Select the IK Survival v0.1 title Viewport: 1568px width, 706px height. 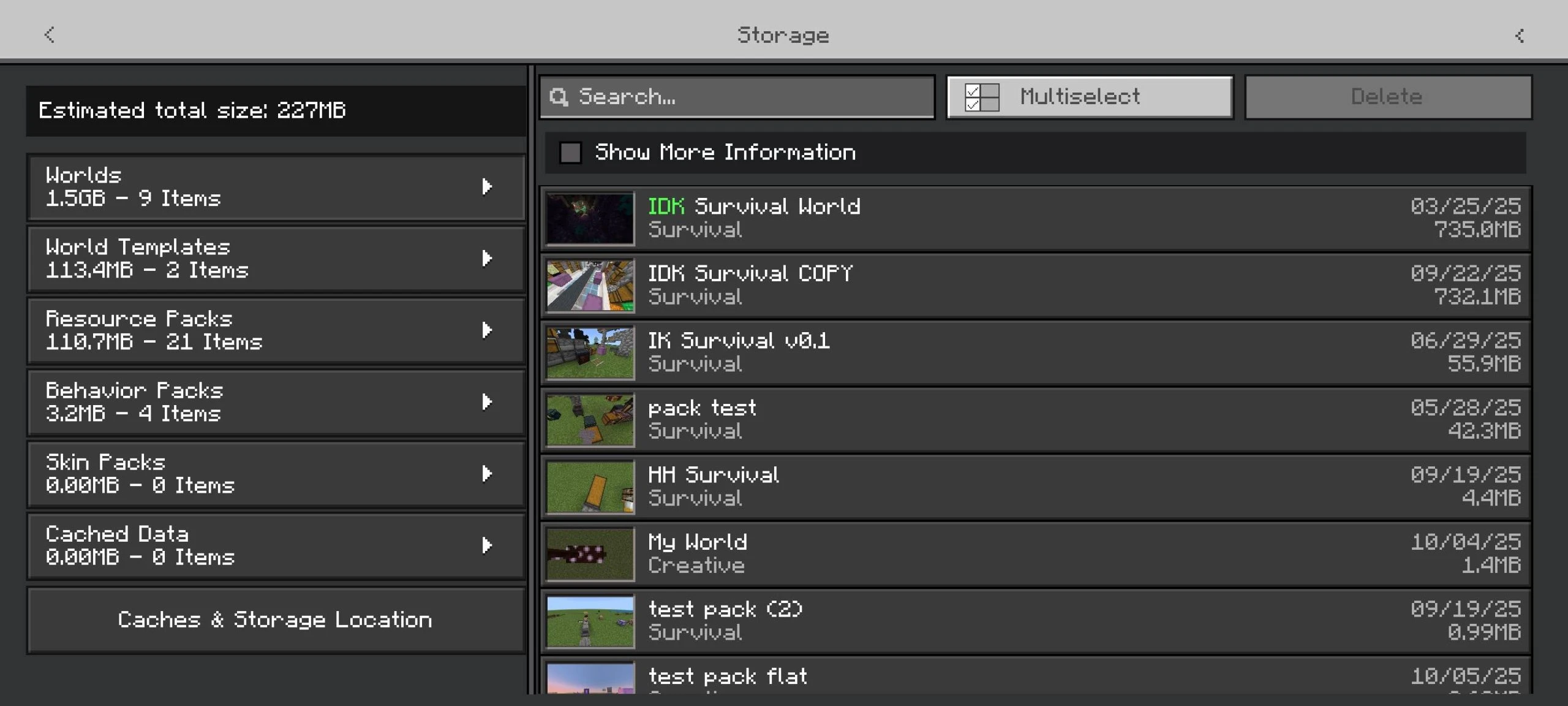tap(739, 341)
